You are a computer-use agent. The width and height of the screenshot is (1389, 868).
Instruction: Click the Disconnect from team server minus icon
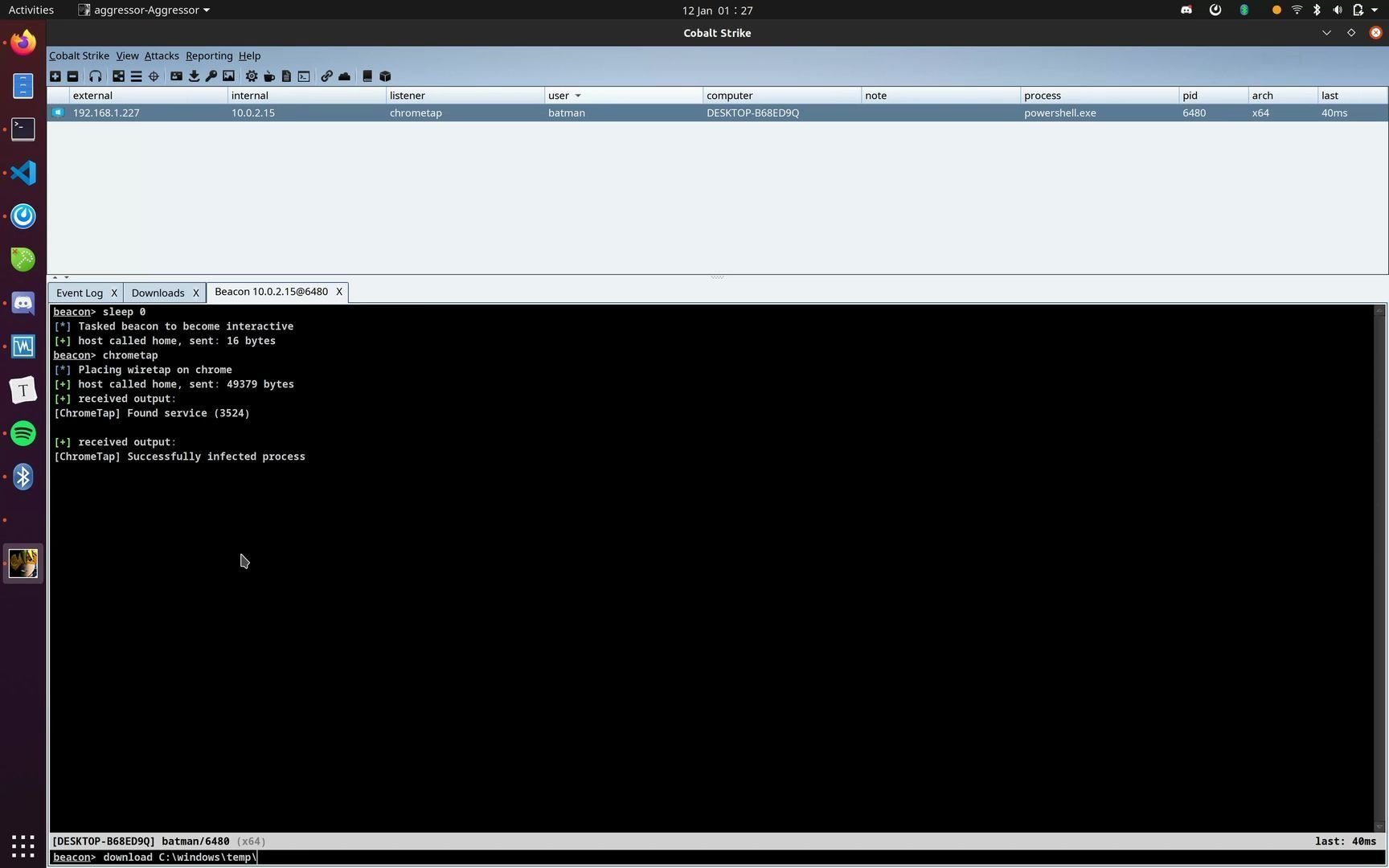click(x=72, y=76)
